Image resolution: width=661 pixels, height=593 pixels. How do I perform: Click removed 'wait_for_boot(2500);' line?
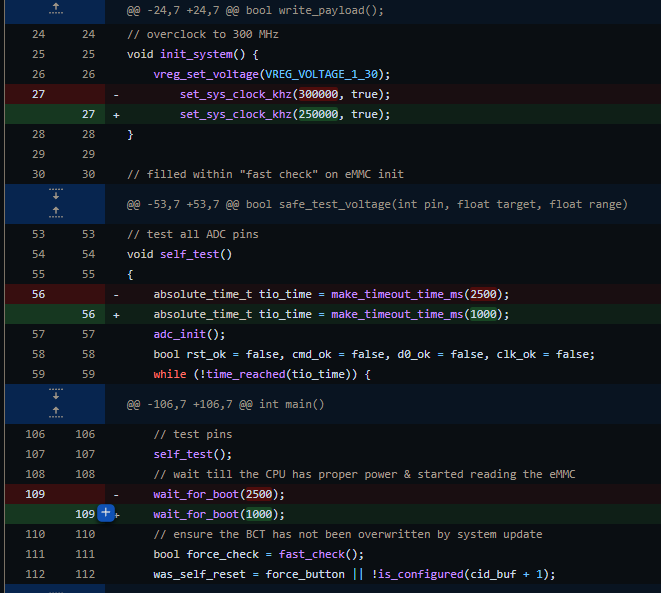pyautogui.click(x=219, y=494)
